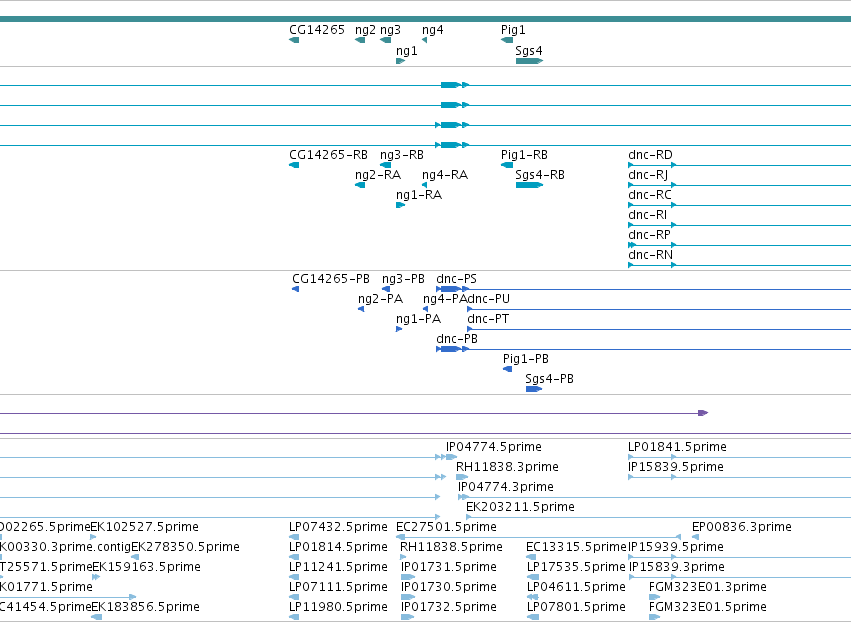Viewport: 851px width, 622px height.
Task: Click the dnc-RJ transcript label
Action: point(648,175)
